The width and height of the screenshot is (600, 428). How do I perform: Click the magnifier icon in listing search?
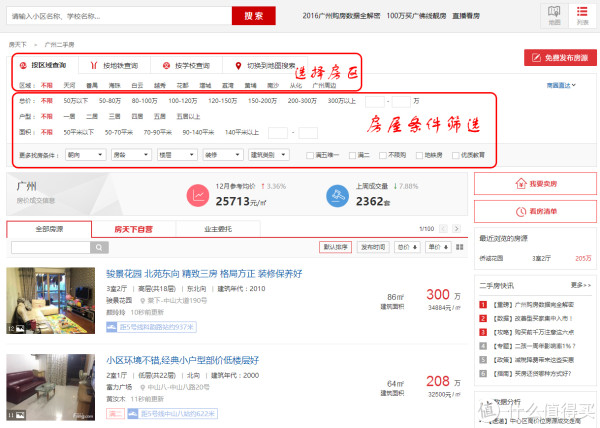click(99, 247)
